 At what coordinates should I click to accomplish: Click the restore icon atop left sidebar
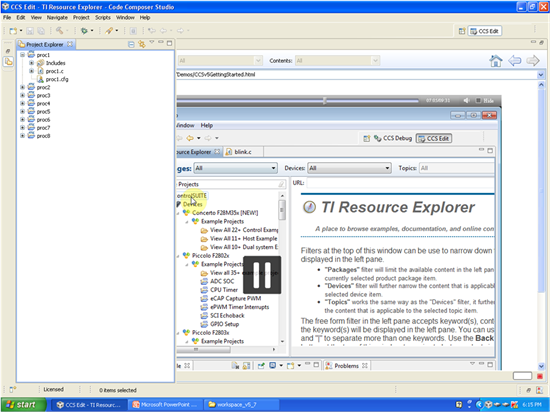coord(8,51)
